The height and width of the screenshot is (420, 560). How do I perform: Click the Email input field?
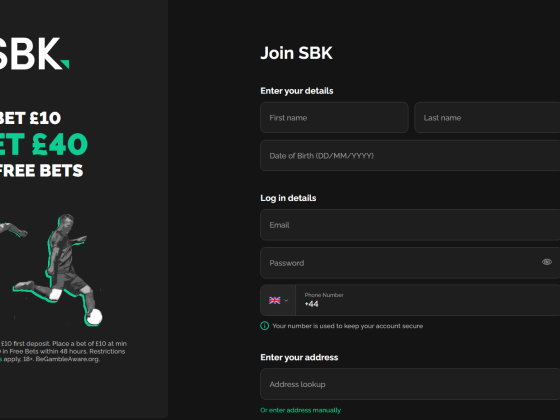click(410, 225)
